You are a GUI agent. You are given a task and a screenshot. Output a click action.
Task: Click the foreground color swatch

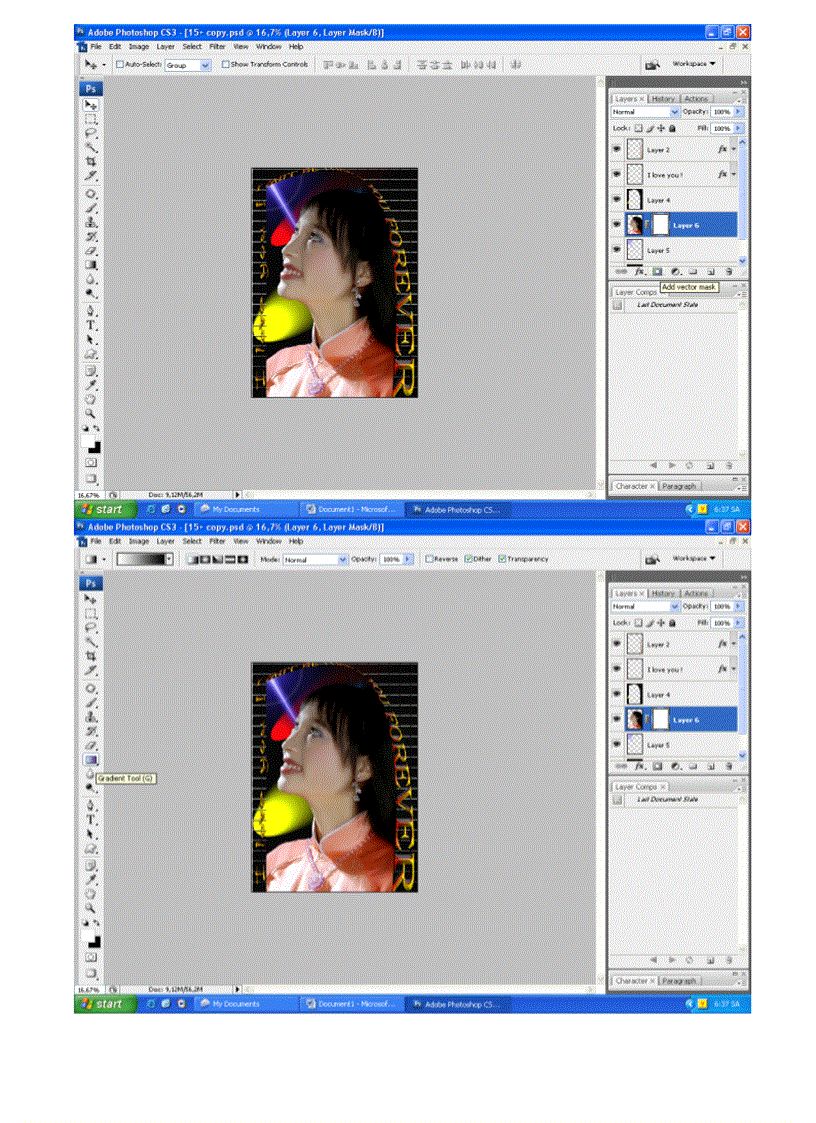pyautogui.click(x=89, y=936)
